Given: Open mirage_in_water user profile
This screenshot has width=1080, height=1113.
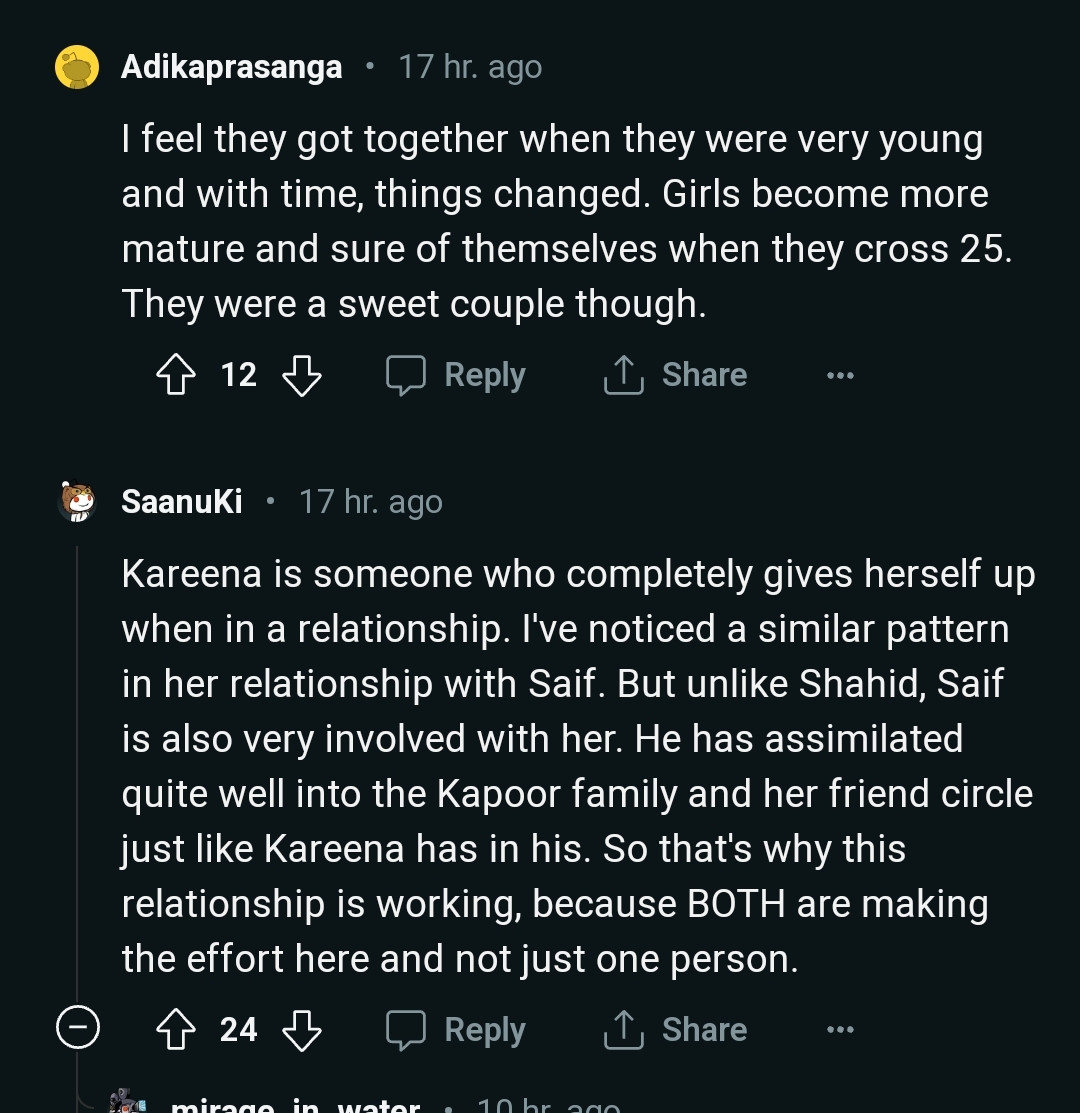Looking at the screenshot, I should 295,1105.
